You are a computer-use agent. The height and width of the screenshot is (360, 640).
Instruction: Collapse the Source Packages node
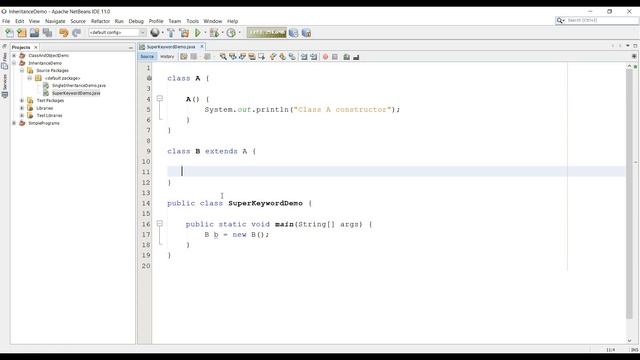(22, 70)
